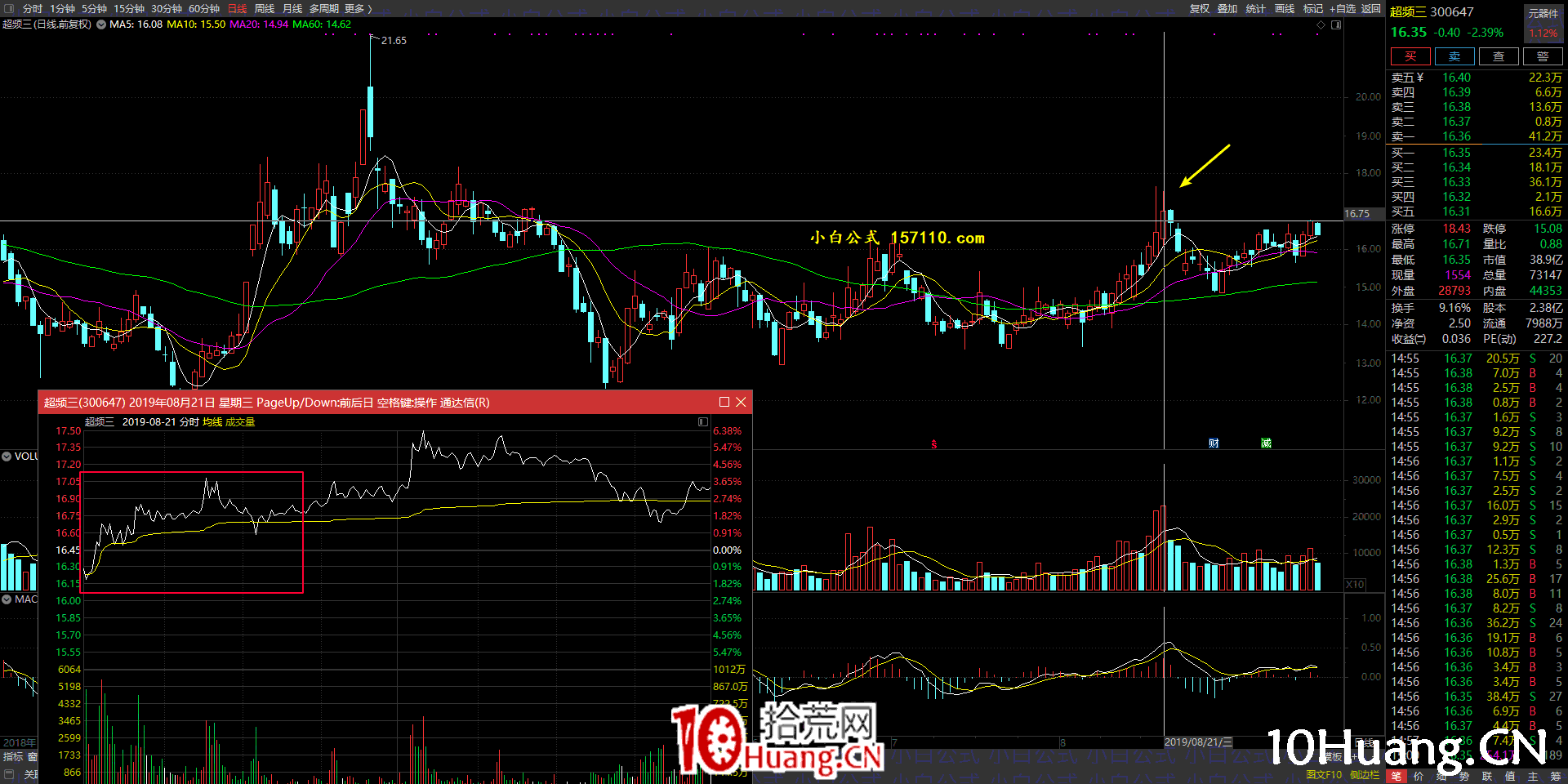This screenshot has width=1568, height=784.
Task: Close the 2019年08月21日 intraday popup
Action: [x=741, y=402]
